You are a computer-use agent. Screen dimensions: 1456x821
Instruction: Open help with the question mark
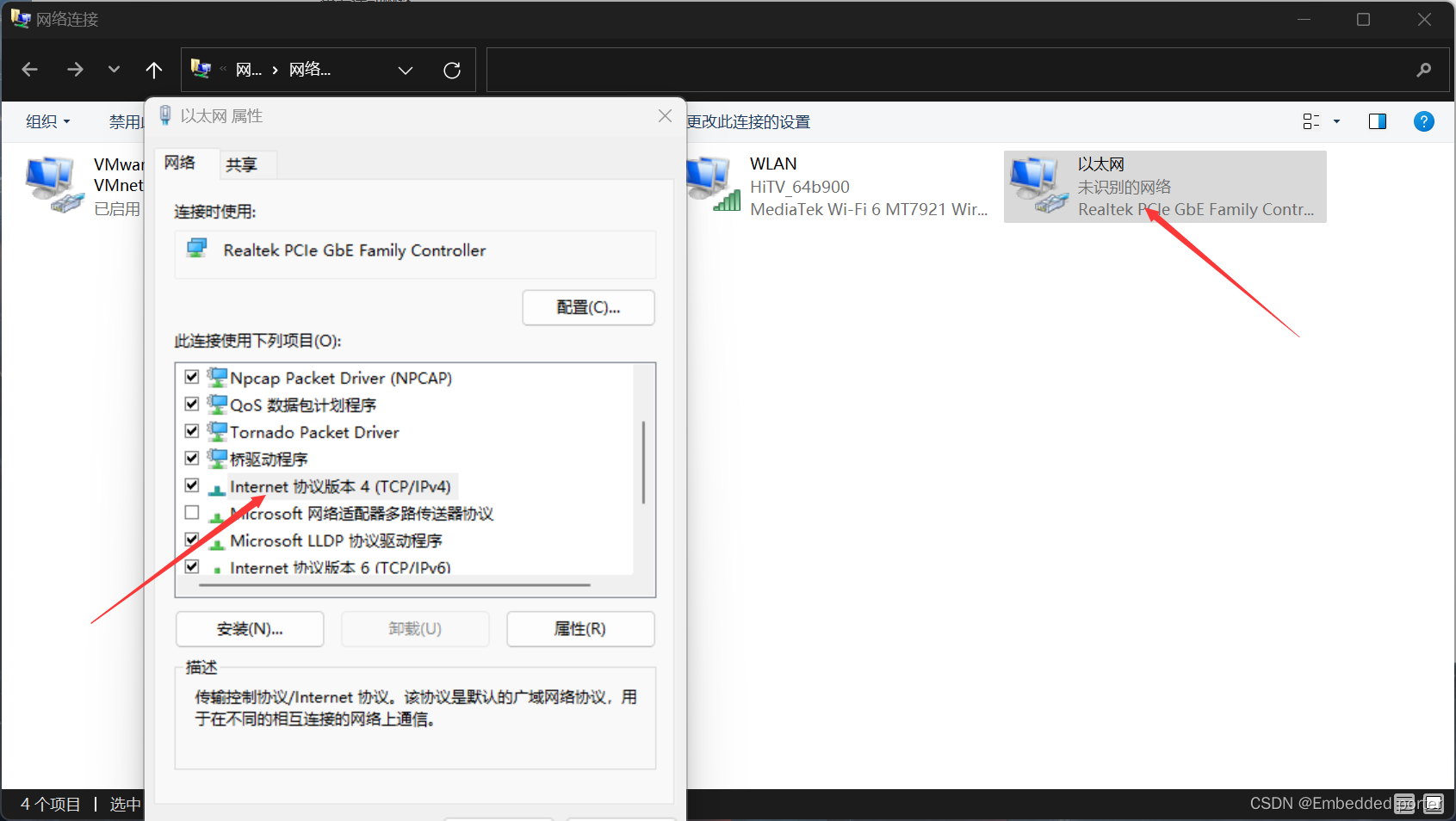tap(1424, 121)
